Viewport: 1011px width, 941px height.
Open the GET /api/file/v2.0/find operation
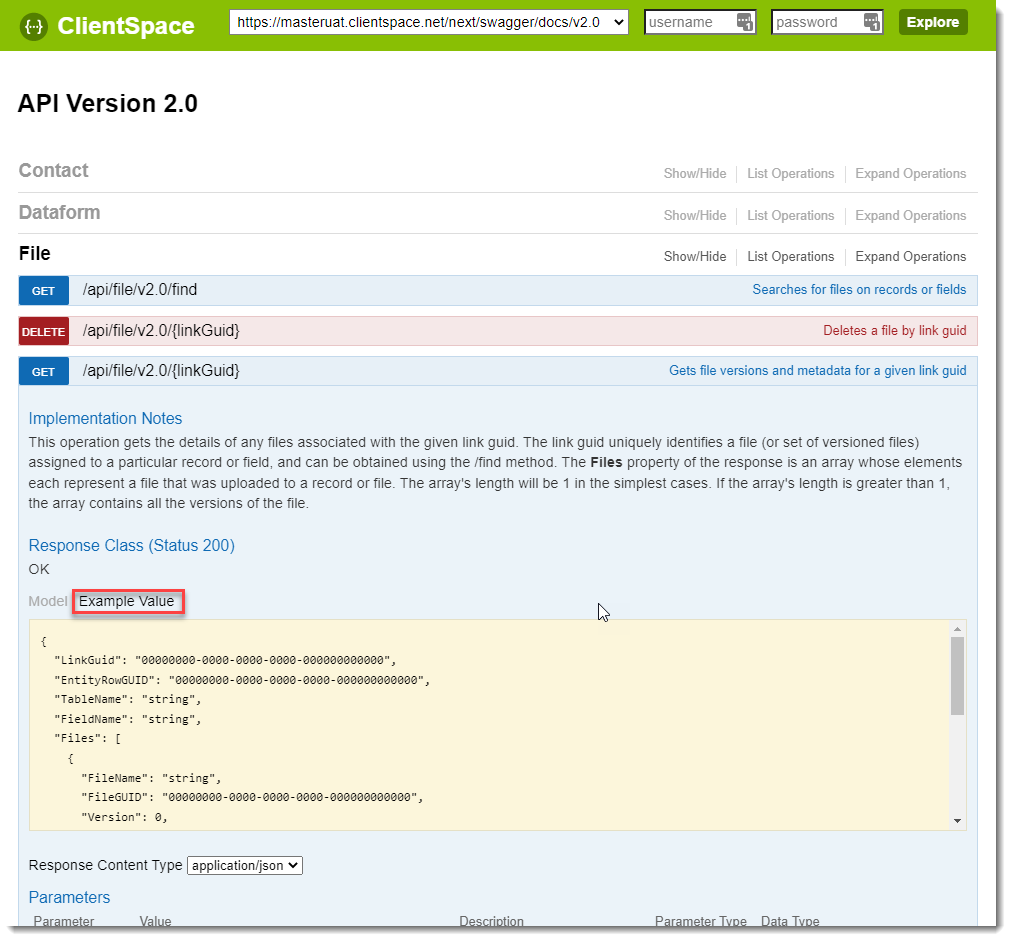pyautogui.click(x=140, y=290)
